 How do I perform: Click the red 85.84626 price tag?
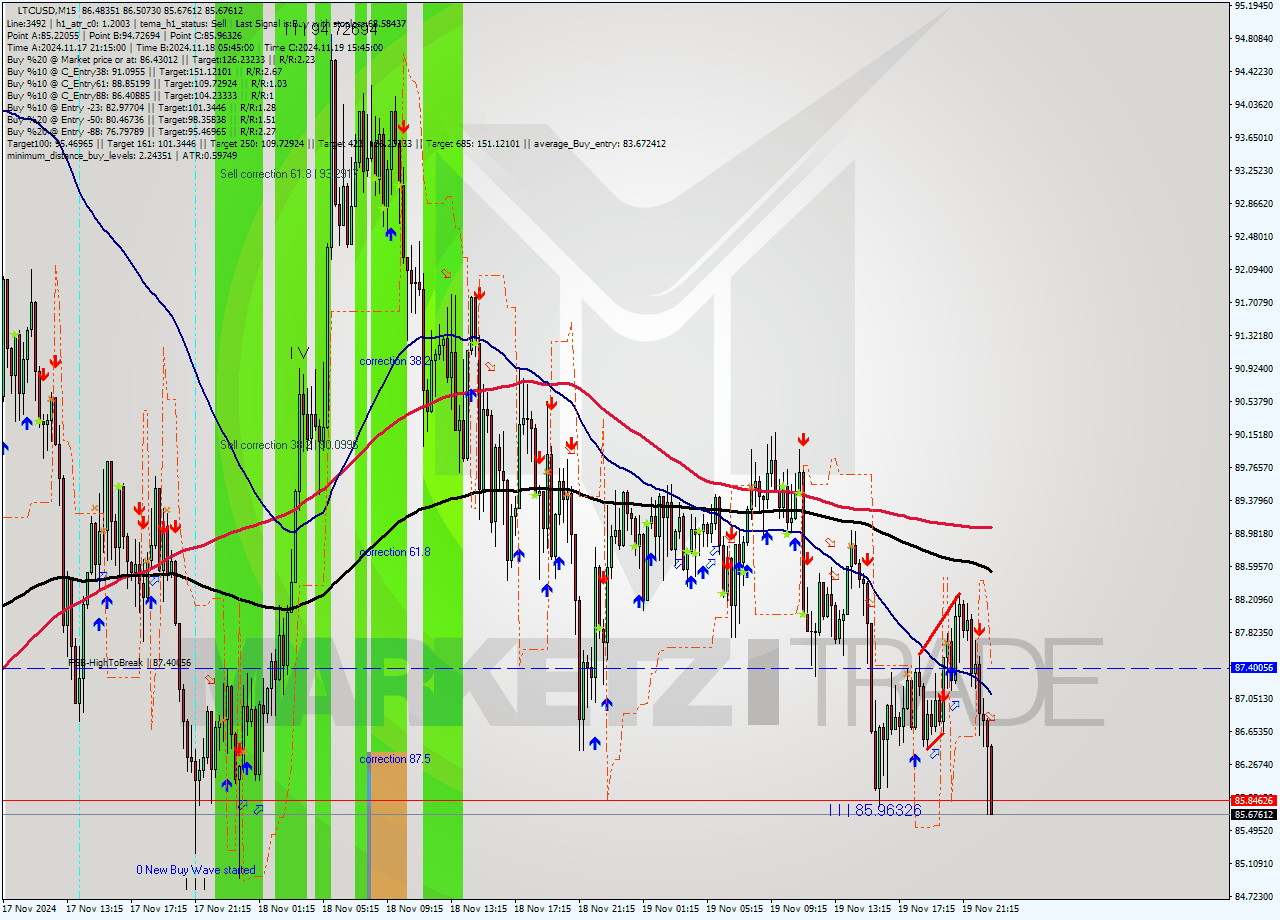pos(1254,800)
